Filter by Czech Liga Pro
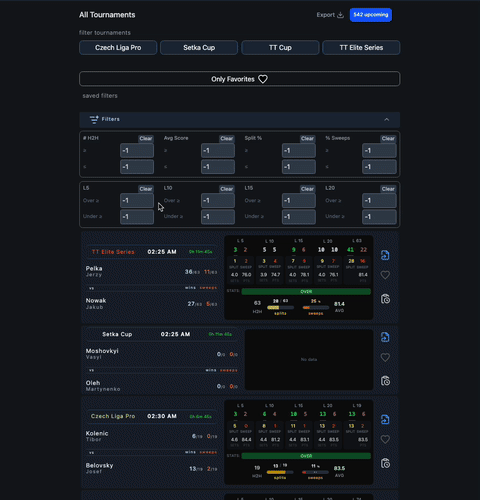480x500 pixels. (x=118, y=48)
